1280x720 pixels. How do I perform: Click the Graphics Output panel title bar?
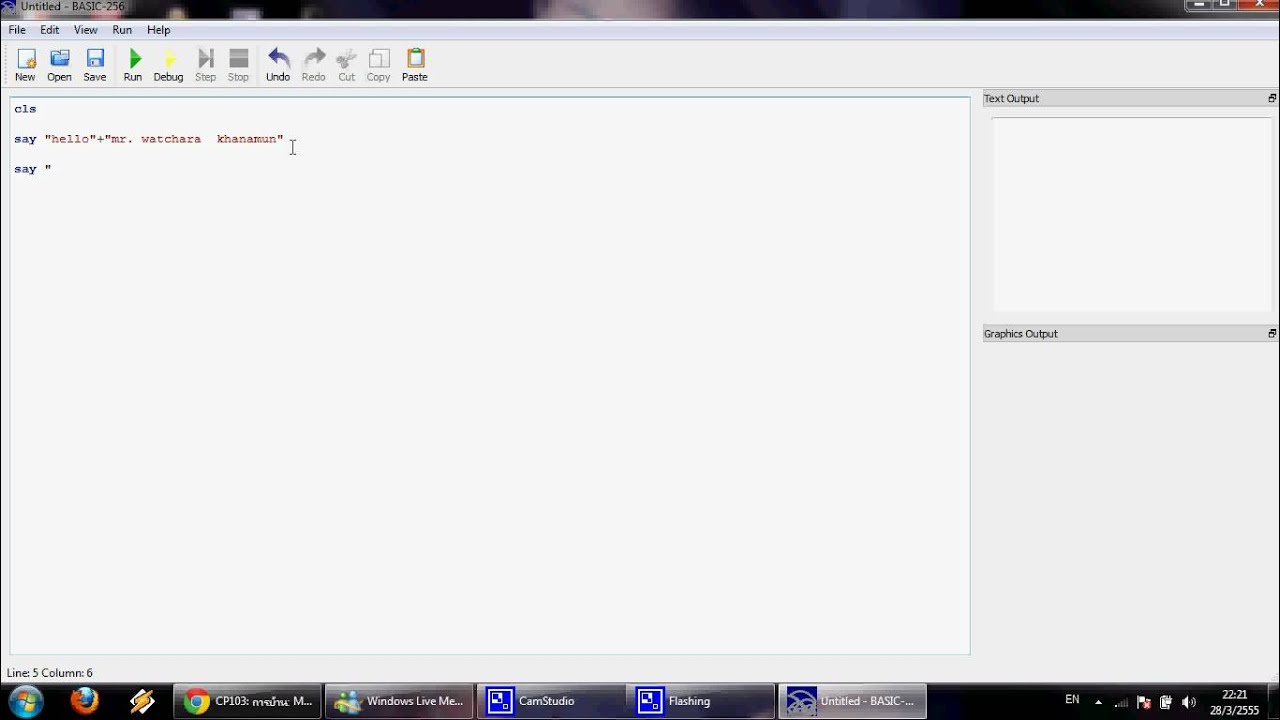1130,333
